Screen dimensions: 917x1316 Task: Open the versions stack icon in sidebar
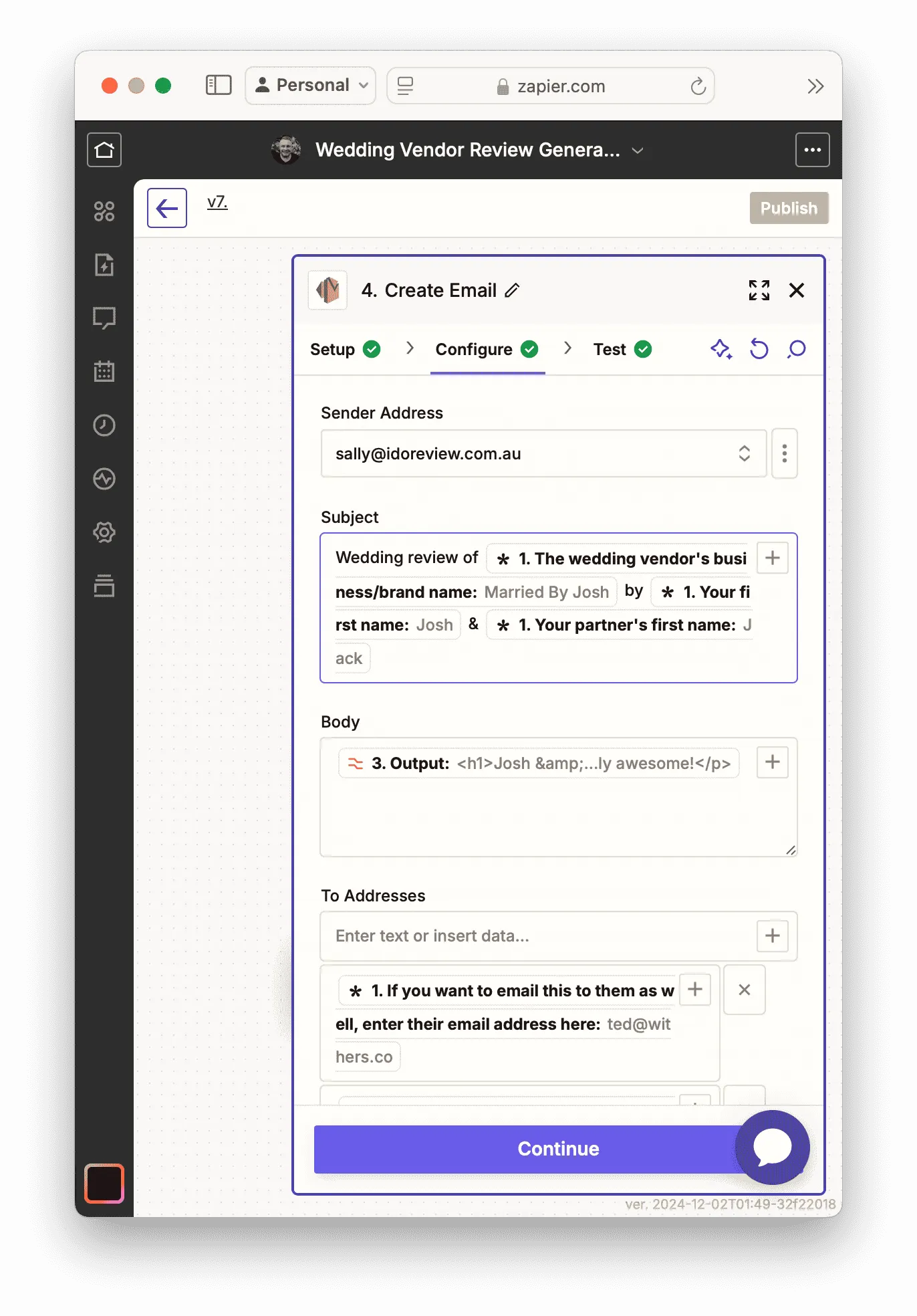[x=104, y=586]
